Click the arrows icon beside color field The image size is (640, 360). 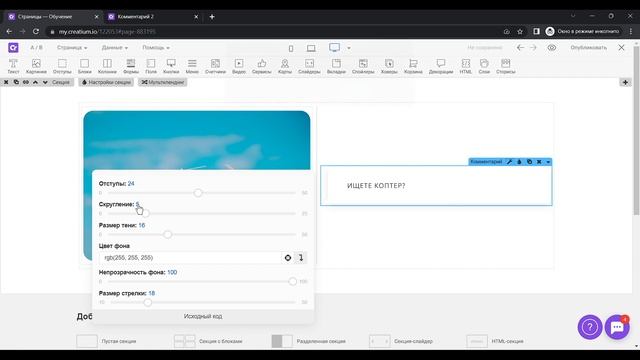[x=301, y=258]
